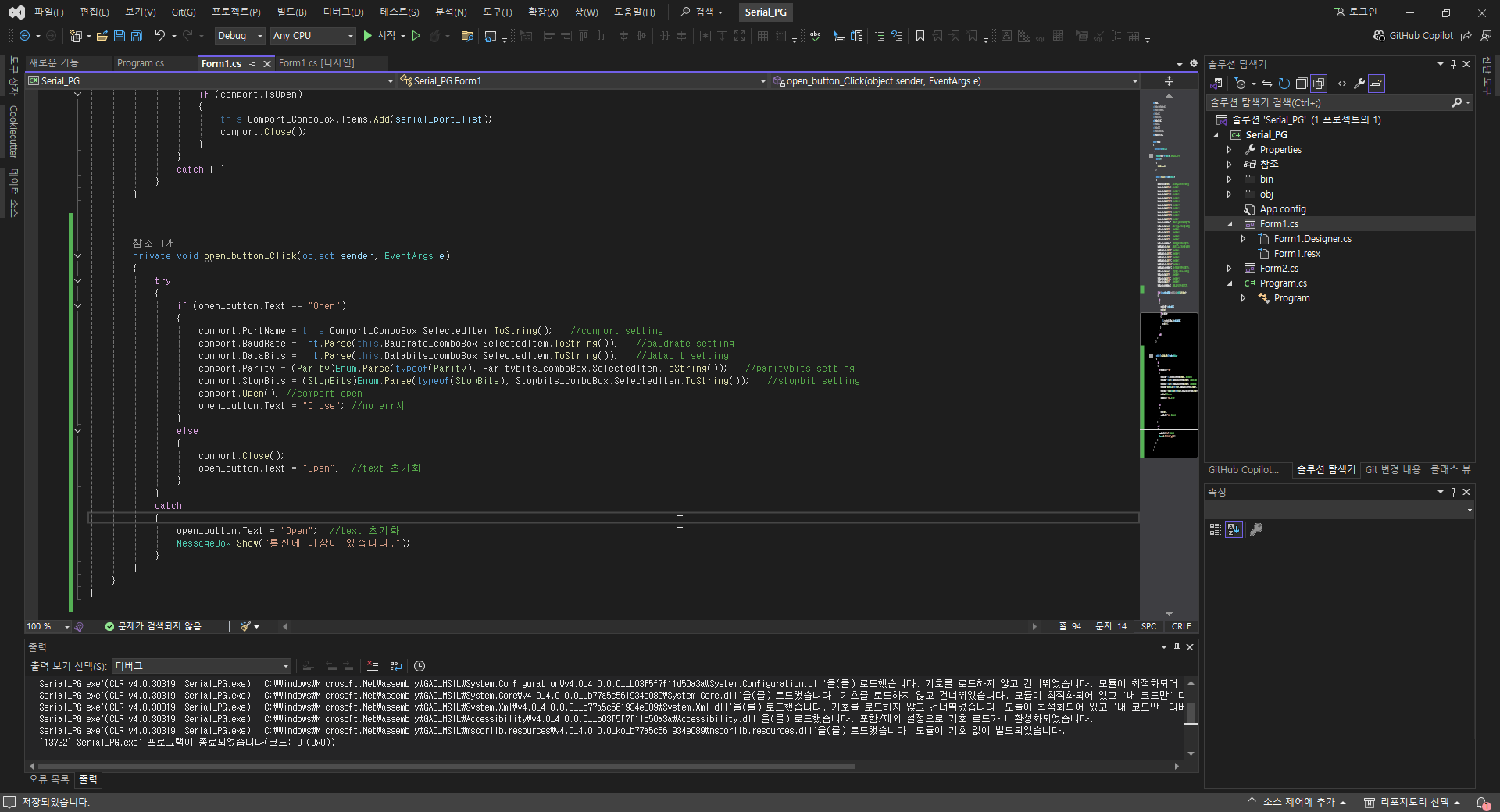Screen dimensions: 1500x812
Task: Uncomment the selected lines icon
Action: click(x=897, y=36)
